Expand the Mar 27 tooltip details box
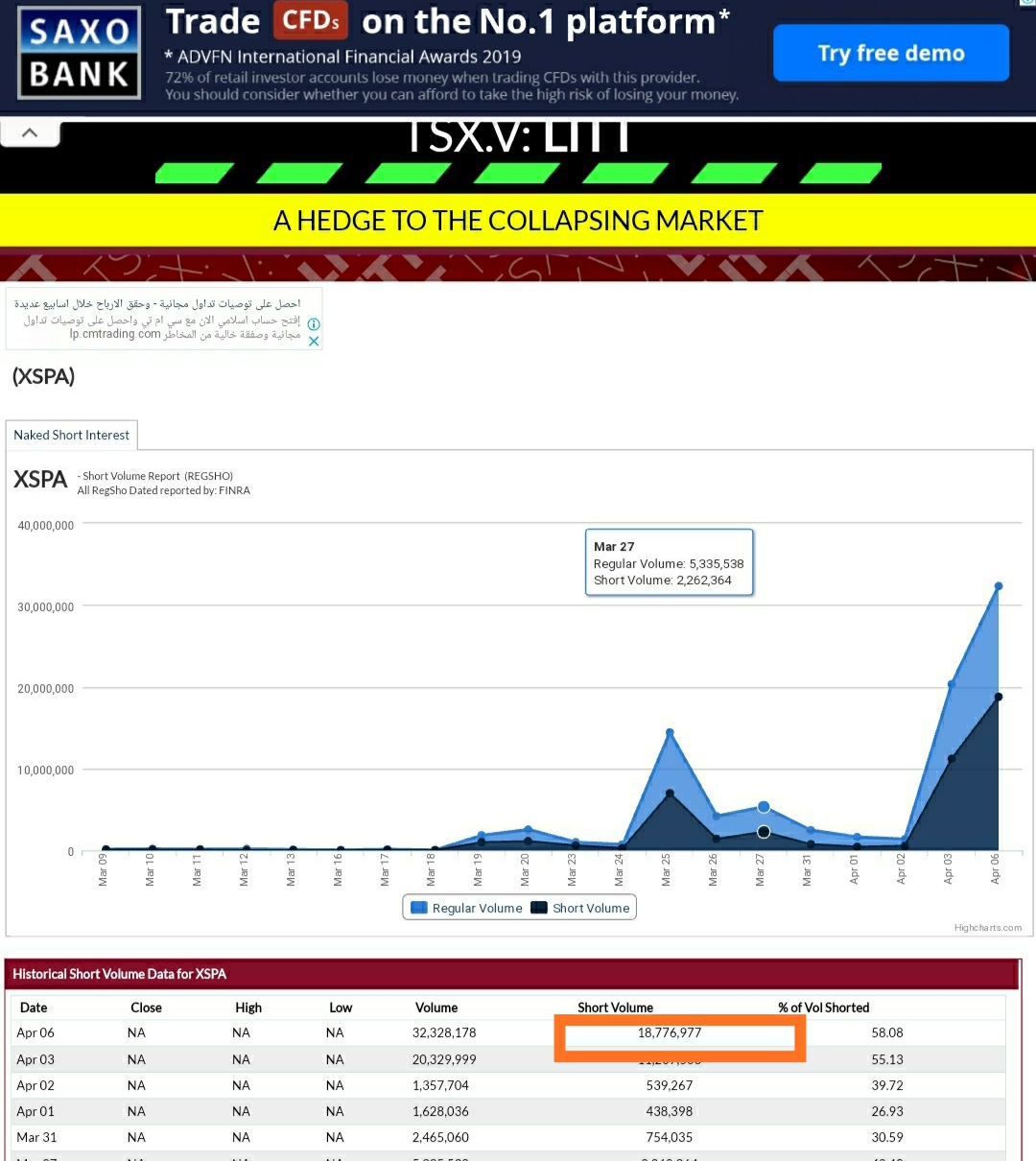This screenshot has height=1161, width=1036. pyautogui.click(x=669, y=562)
